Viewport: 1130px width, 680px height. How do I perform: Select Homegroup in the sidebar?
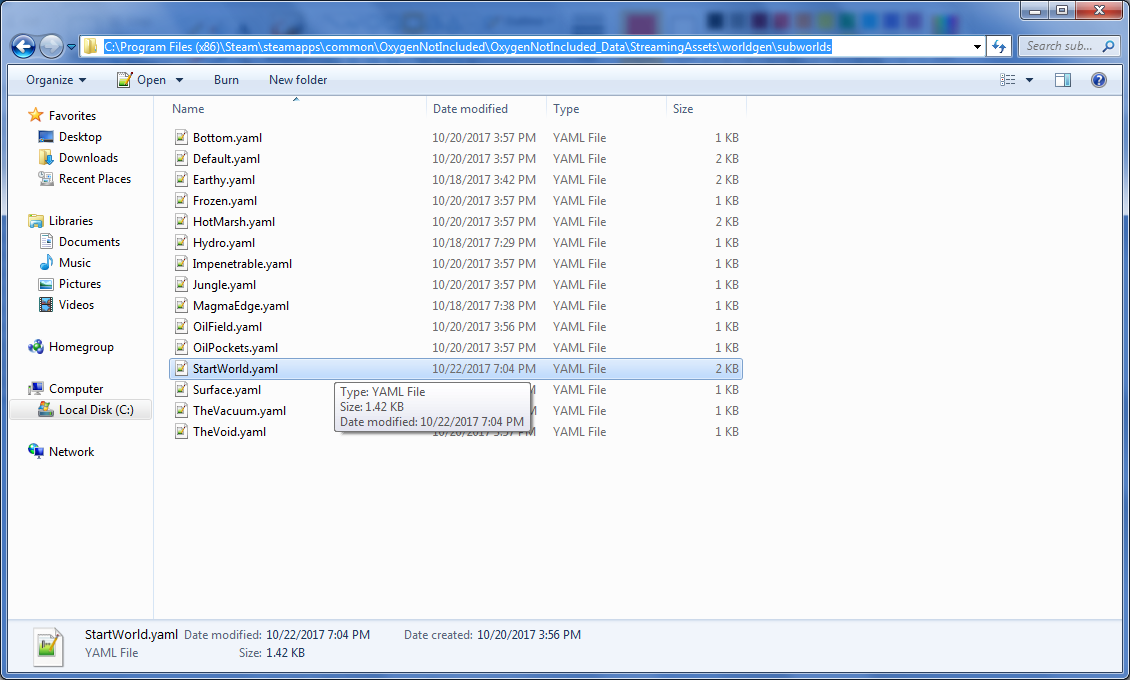coord(81,347)
